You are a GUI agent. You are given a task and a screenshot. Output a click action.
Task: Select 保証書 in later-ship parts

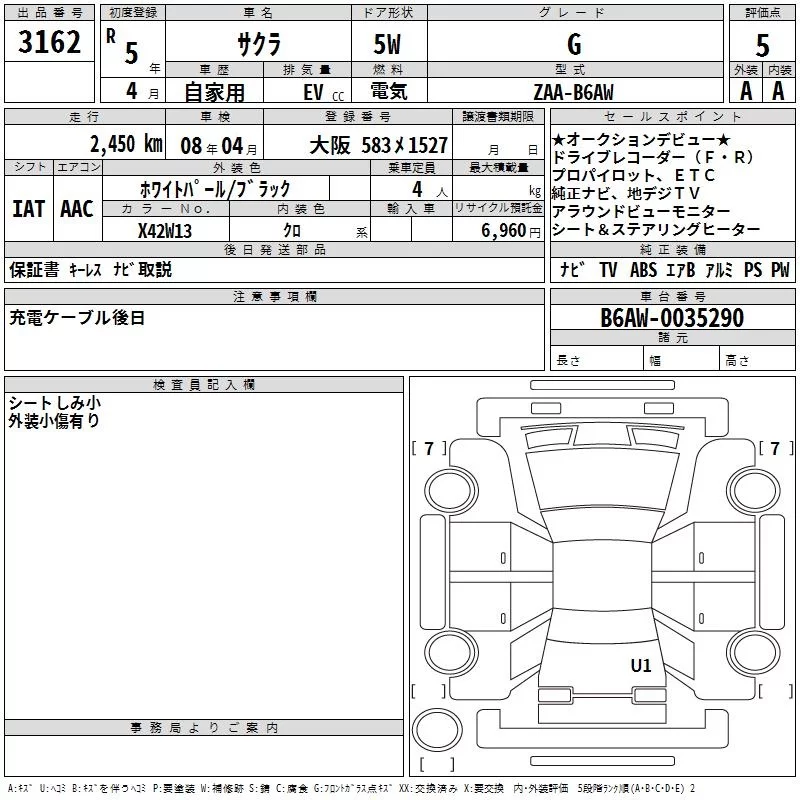click(x=34, y=269)
